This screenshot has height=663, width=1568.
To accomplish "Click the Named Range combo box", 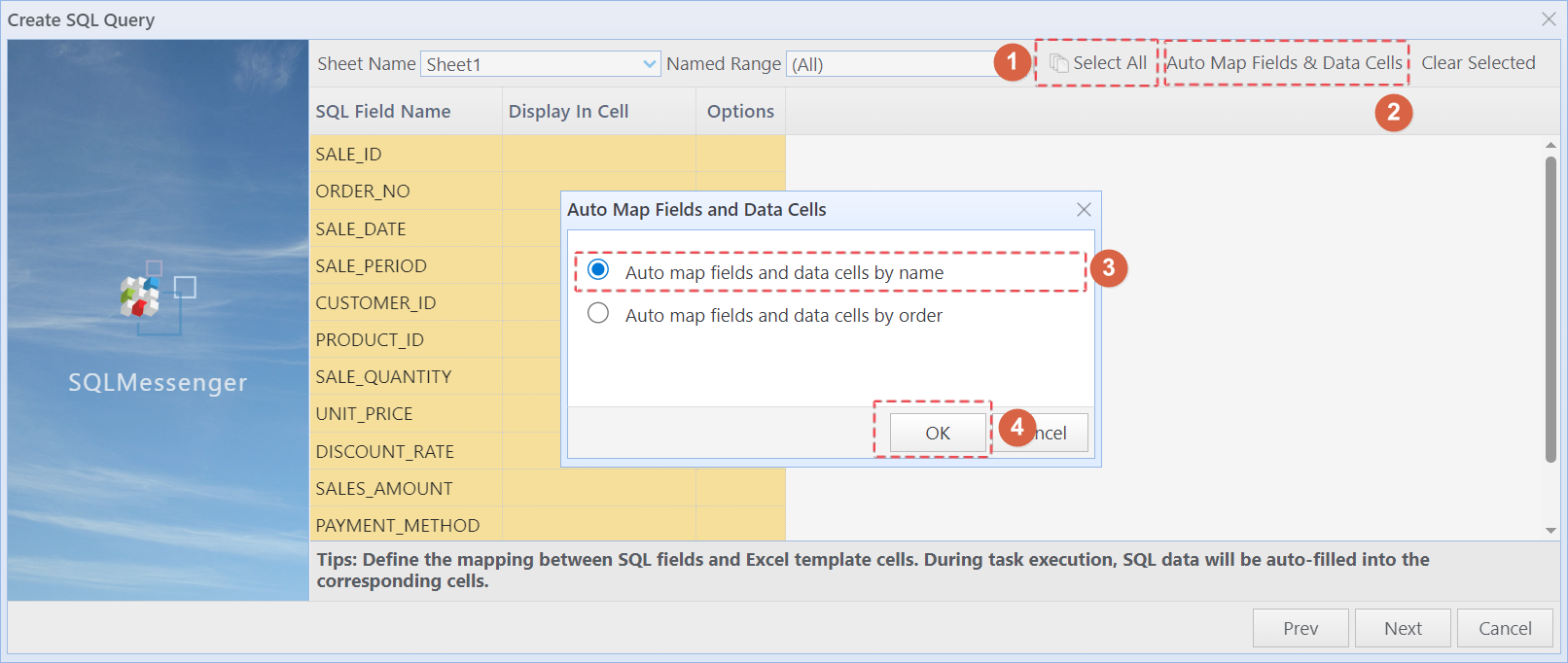I will pos(890,64).
